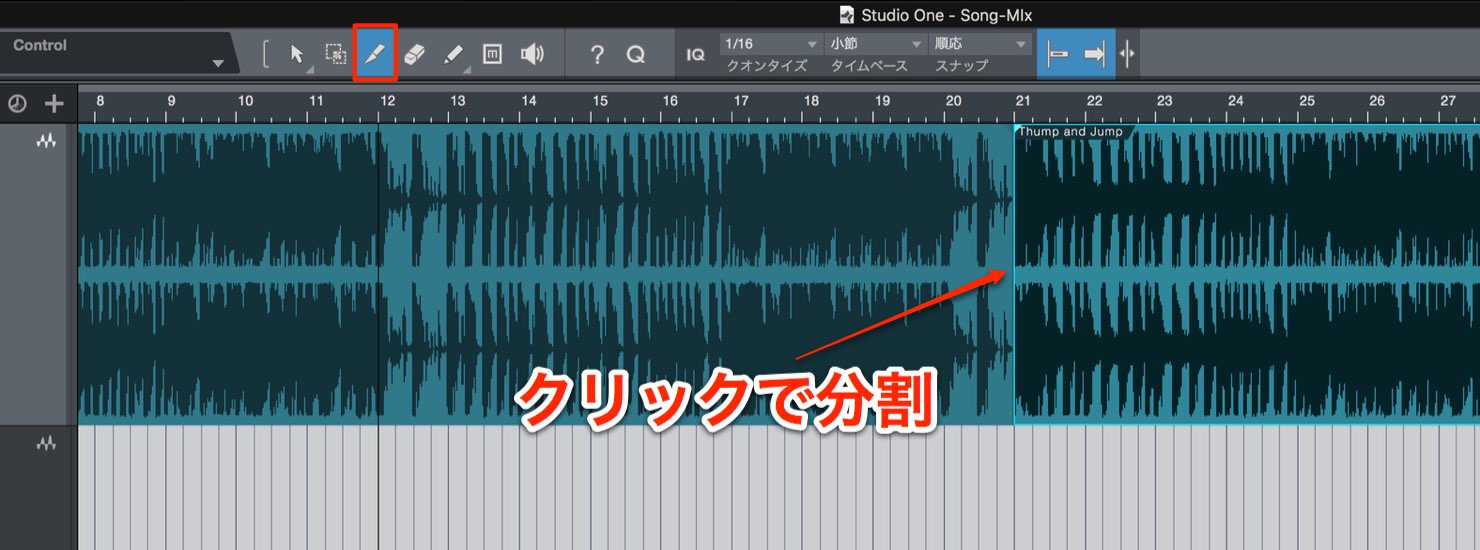Select the Mute tool
Screen dimensions: 1480x550
(x=492, y=54)
